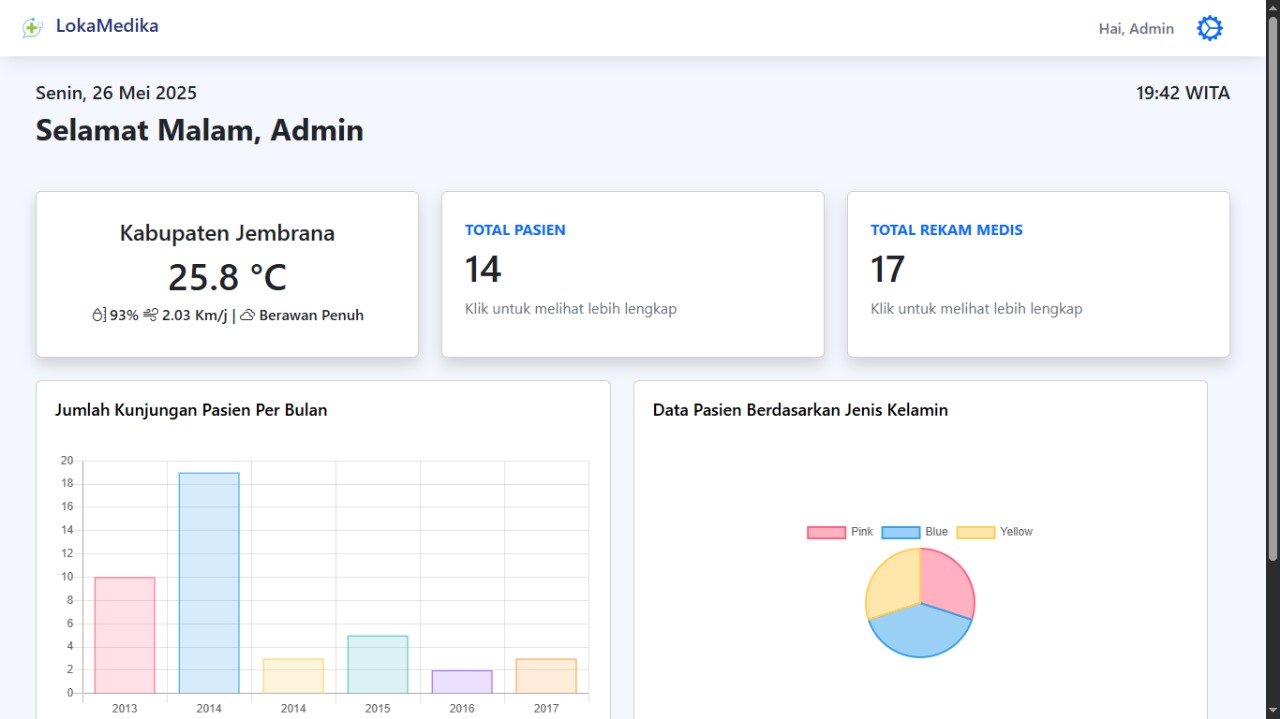
Task: Click the LokaMedika brand name link
Action: (107, 26)
